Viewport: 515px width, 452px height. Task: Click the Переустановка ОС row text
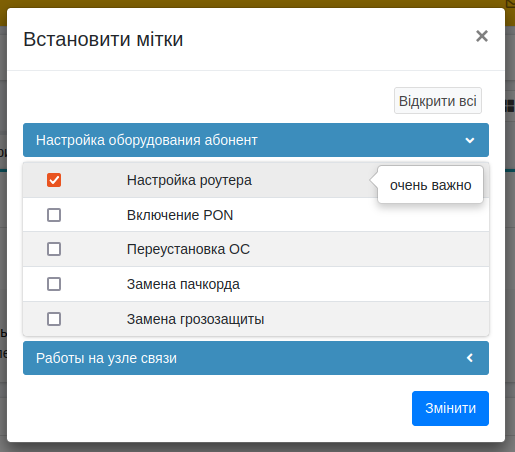pos(188,249)
